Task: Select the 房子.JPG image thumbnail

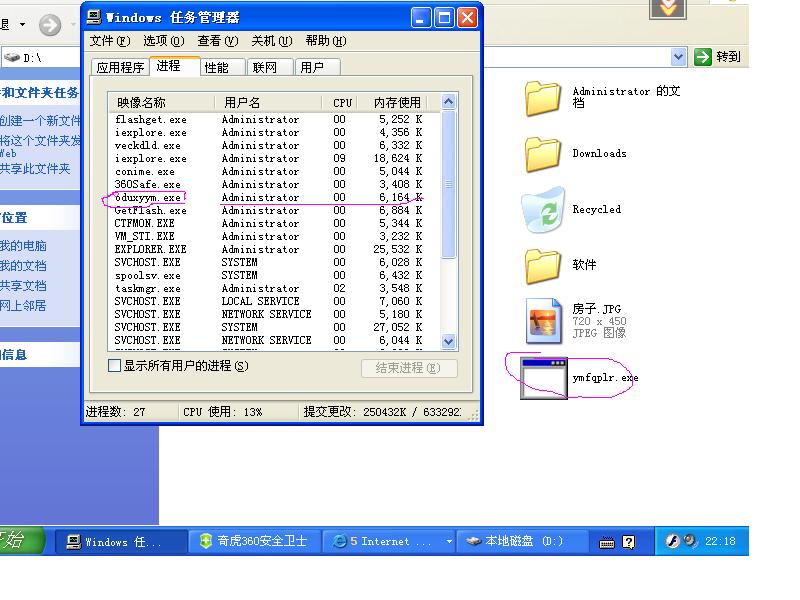Action: pyautogui.click(x=543, y=321)
